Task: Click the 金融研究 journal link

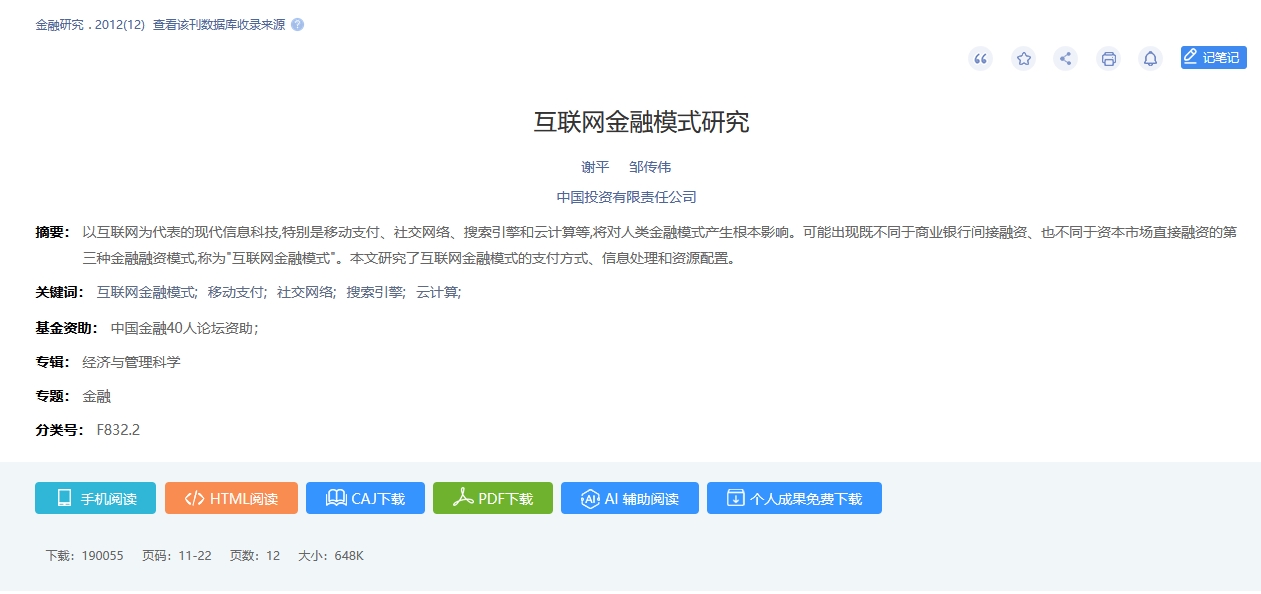Action: click(60, 25)
